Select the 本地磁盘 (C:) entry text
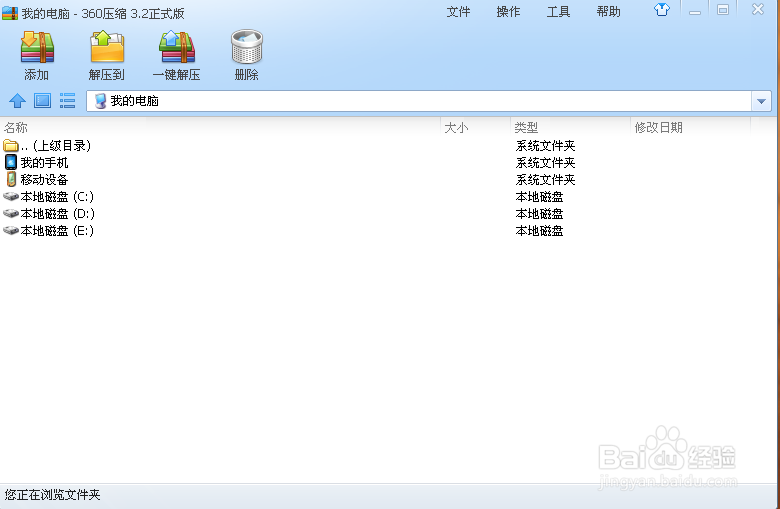This screenshot has width=780, height=509. coord(57,197)
